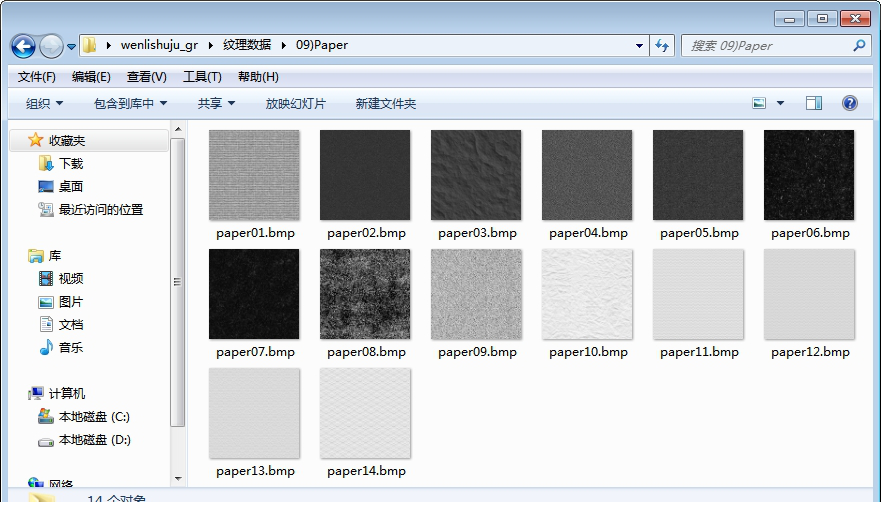This screenshot has height=522, width=881.
Task: Open the 共享 dropdown
Action: coord(216,103)
